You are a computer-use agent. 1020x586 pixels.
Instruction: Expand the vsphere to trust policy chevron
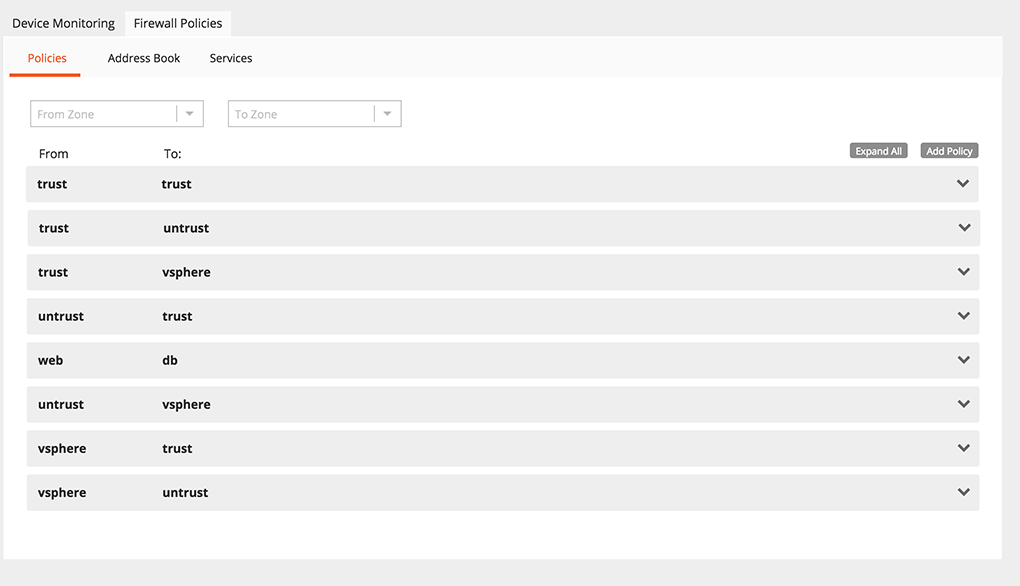point(964,448)
